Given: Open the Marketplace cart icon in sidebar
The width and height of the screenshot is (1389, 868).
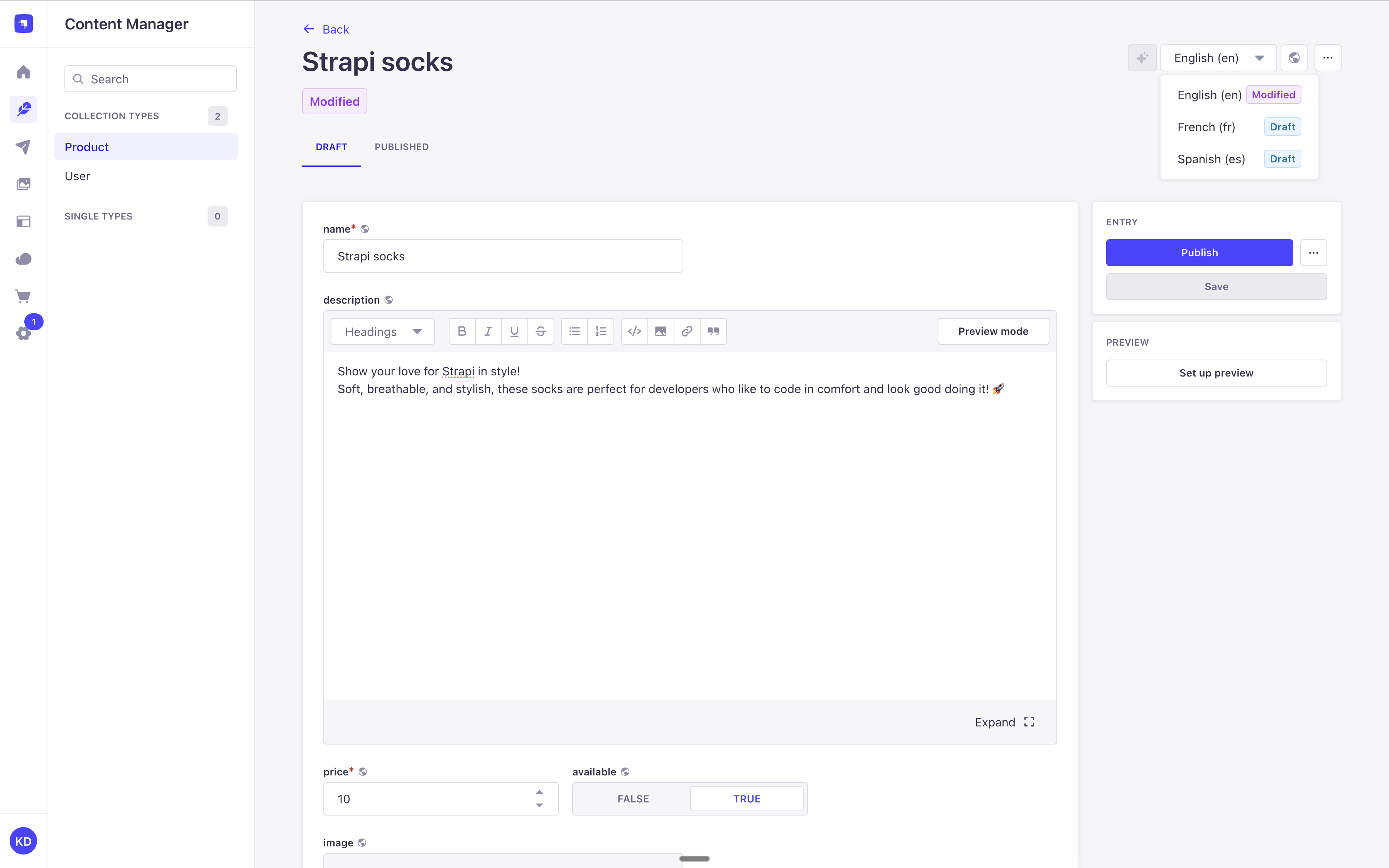Looking at the screenshot, I should coord(24,296).
